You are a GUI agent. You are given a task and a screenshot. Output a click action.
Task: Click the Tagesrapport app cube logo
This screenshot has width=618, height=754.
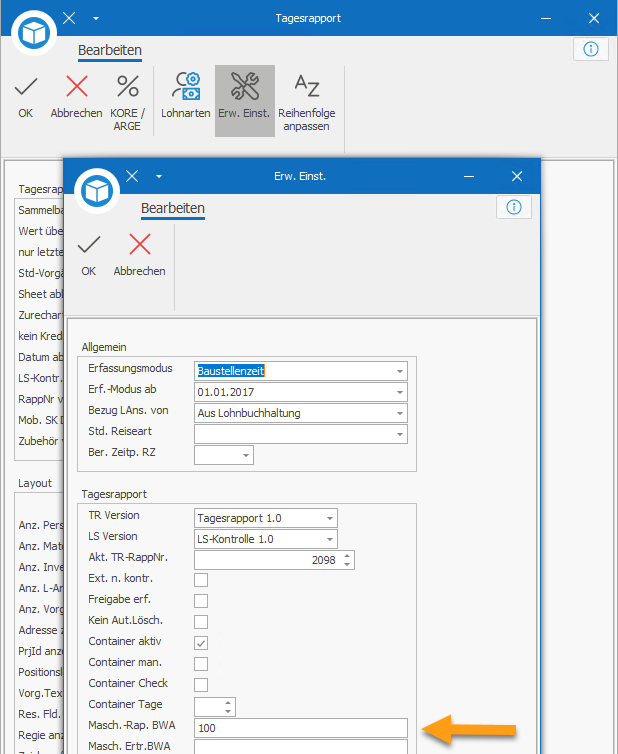click(34, 33)
